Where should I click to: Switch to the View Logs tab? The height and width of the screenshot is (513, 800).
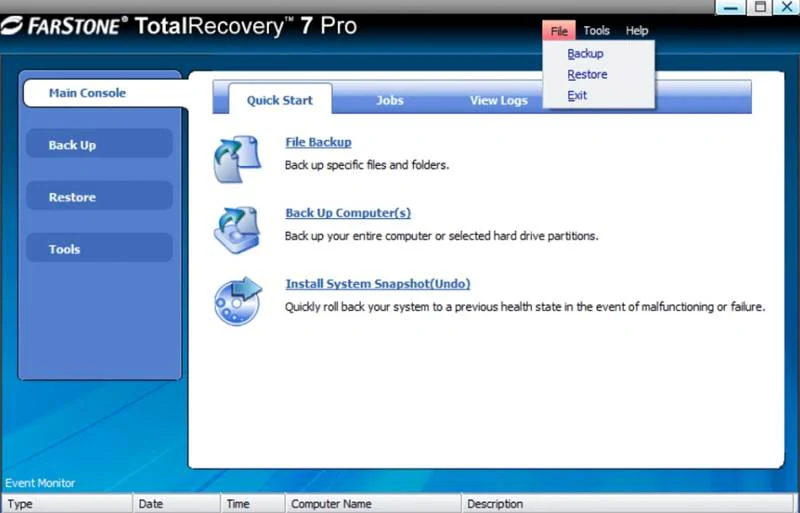[498, 100]
